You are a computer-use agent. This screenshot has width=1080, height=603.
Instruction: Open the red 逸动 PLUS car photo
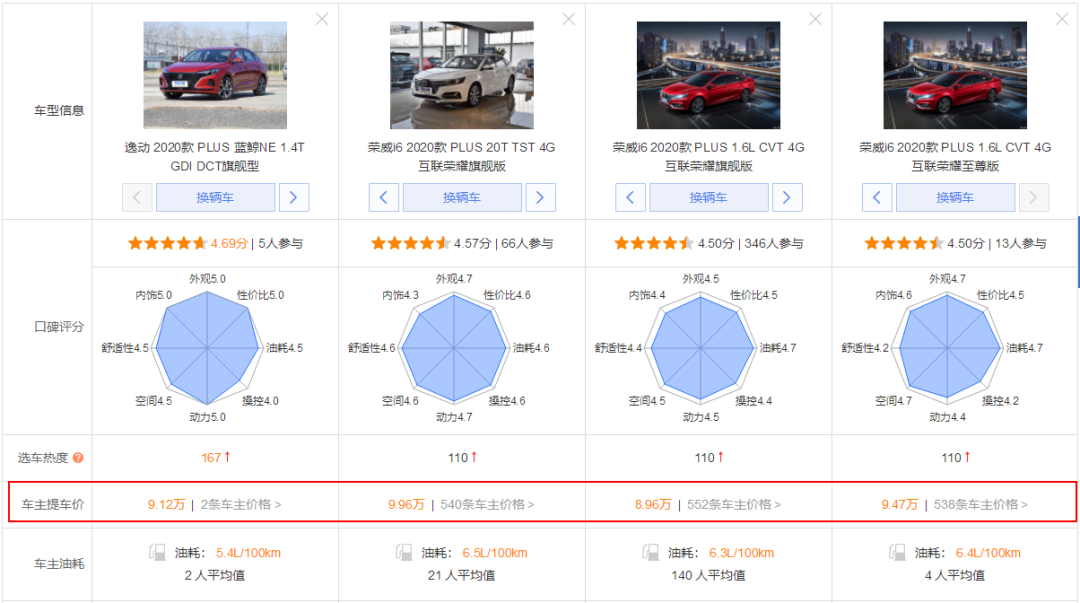pyautogui.click(x=215, y=75)
